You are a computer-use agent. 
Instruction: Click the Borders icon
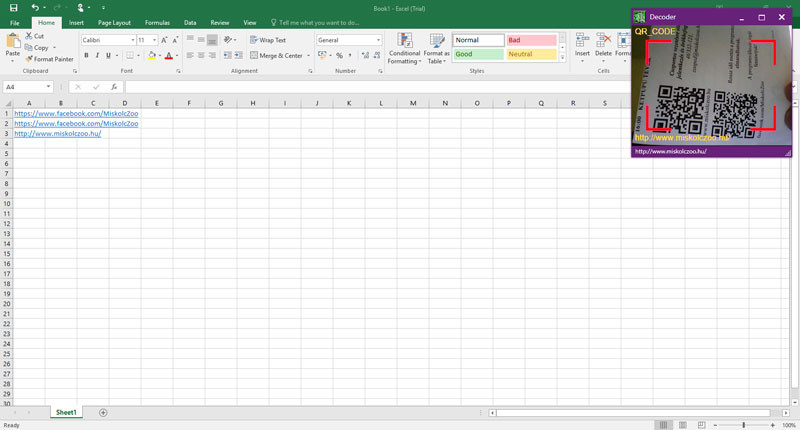click(130, 55)
